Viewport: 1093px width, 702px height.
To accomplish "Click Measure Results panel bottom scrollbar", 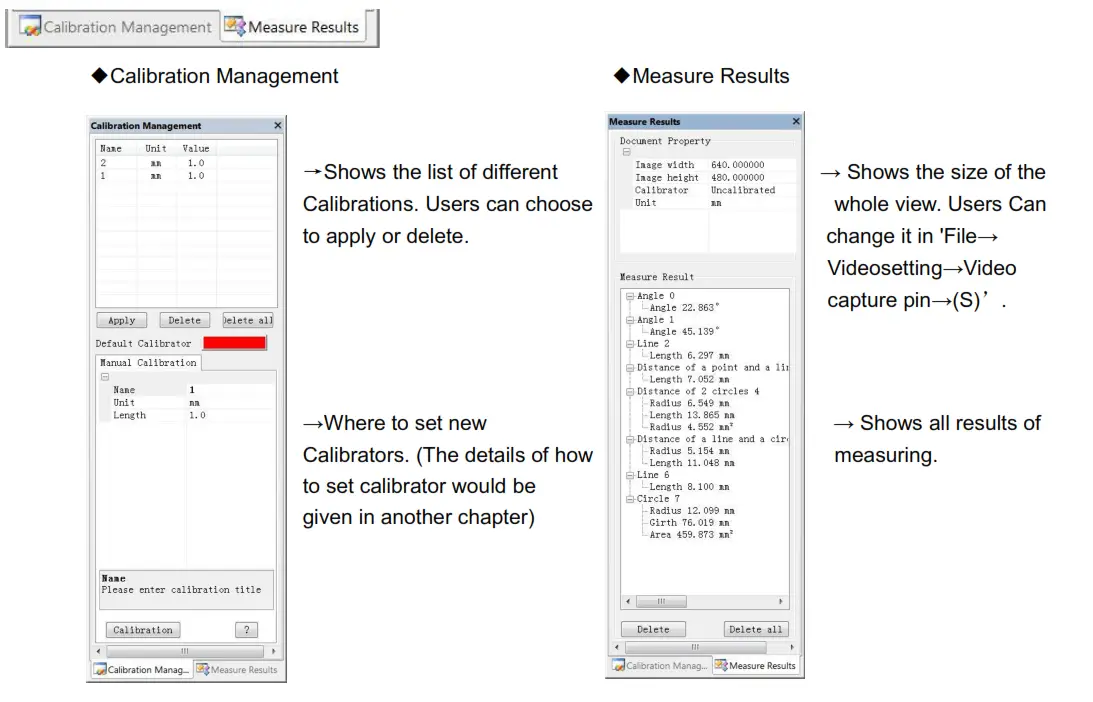I will coord(695,647).
